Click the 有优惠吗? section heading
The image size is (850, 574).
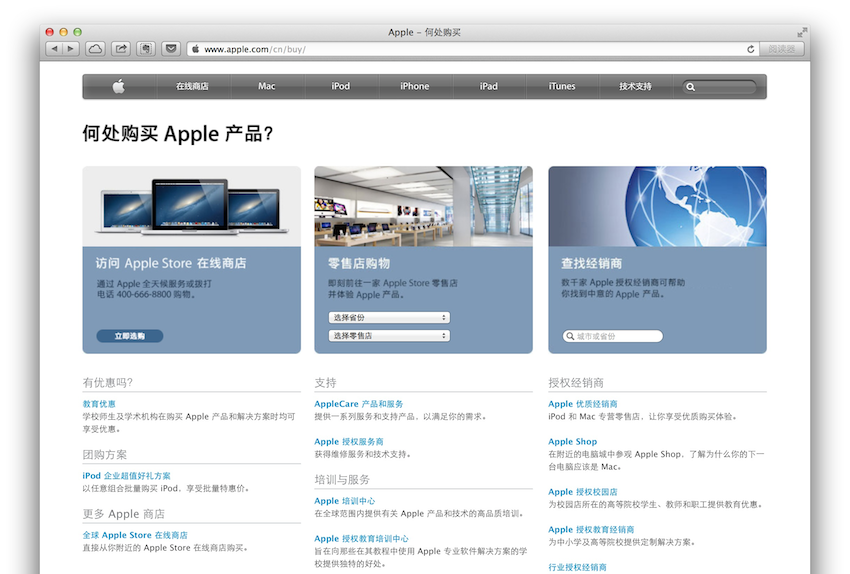click(108, 383)
